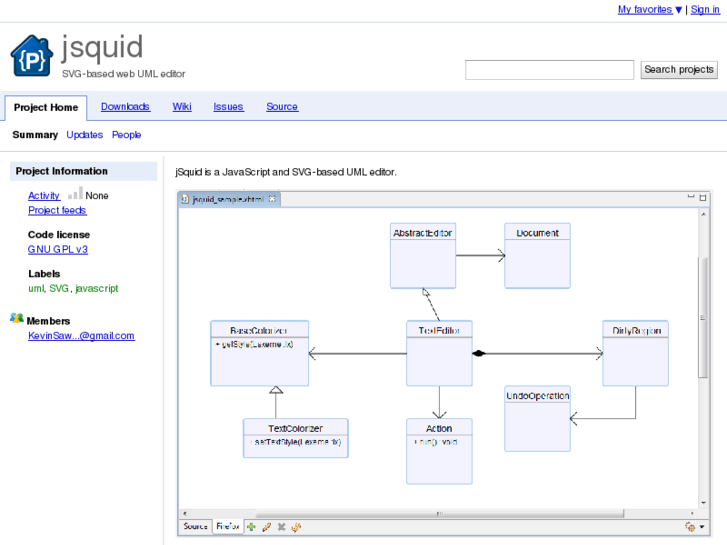Click the Members people icon
This screenshot has width=727, height=545.
coord(17,318)
